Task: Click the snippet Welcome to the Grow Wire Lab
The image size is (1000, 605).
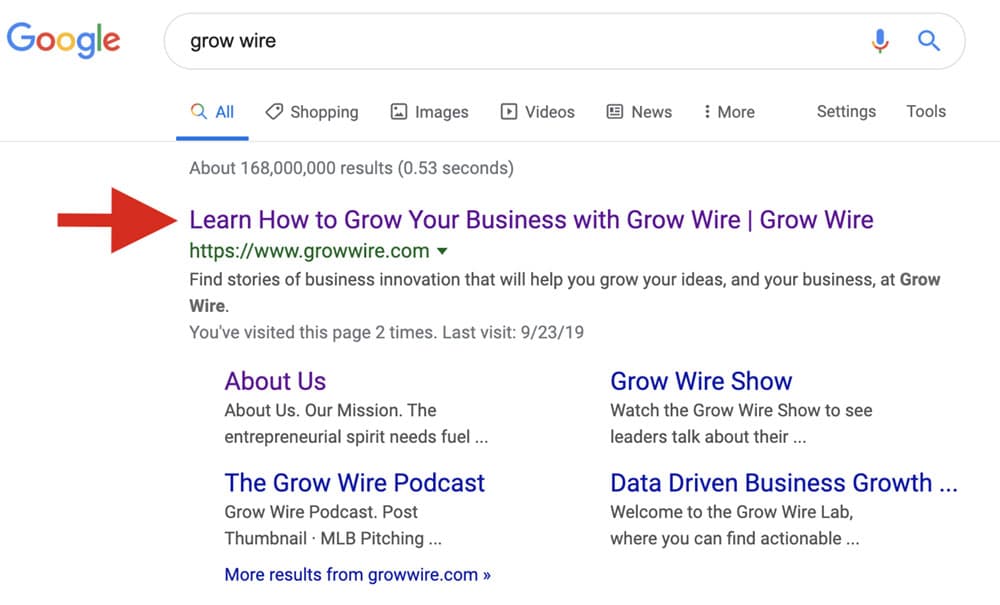Action: pyautogui.click(x=735, y=525)
